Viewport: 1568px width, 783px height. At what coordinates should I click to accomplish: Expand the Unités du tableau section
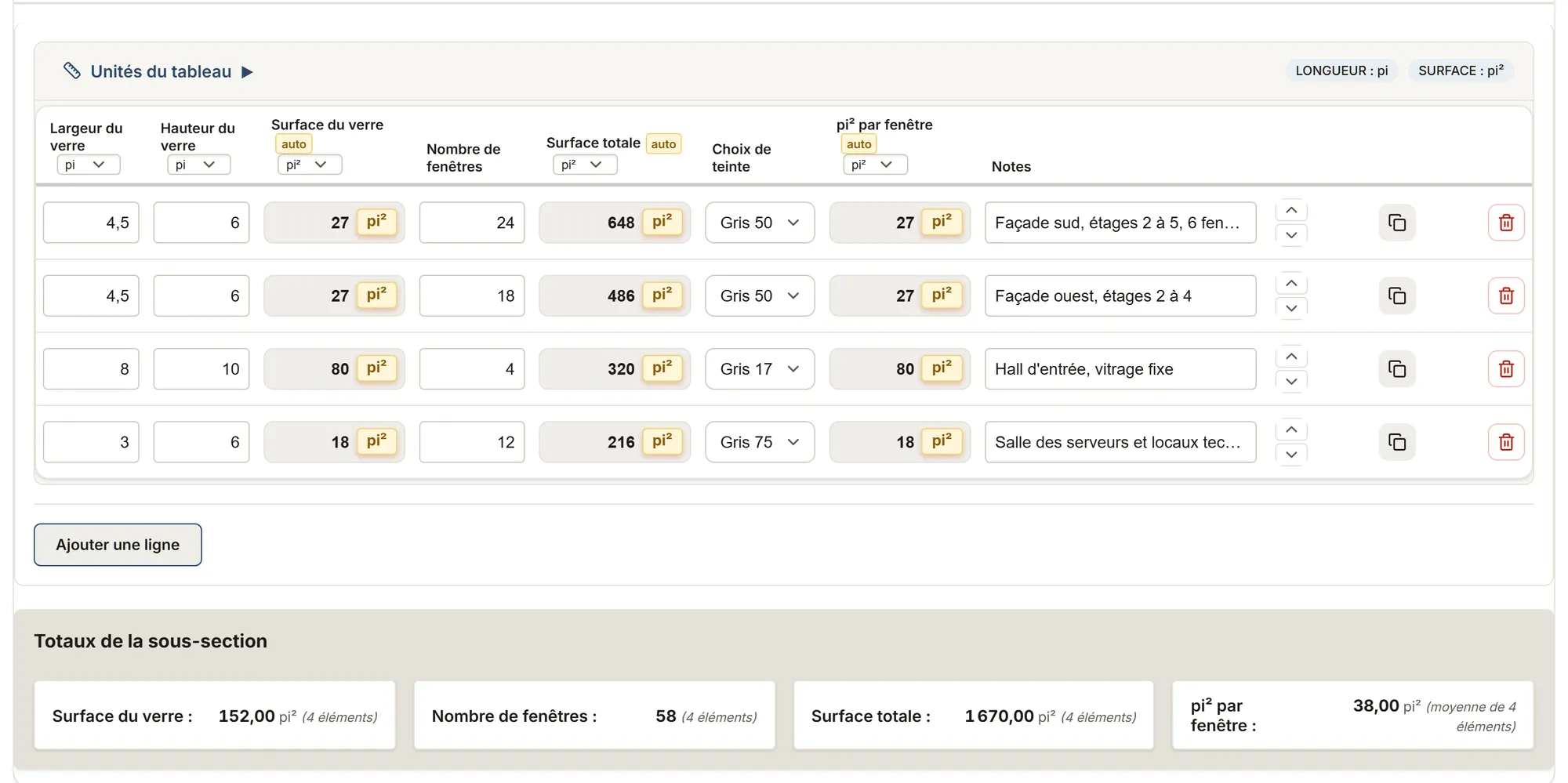(x=247, y=72)
